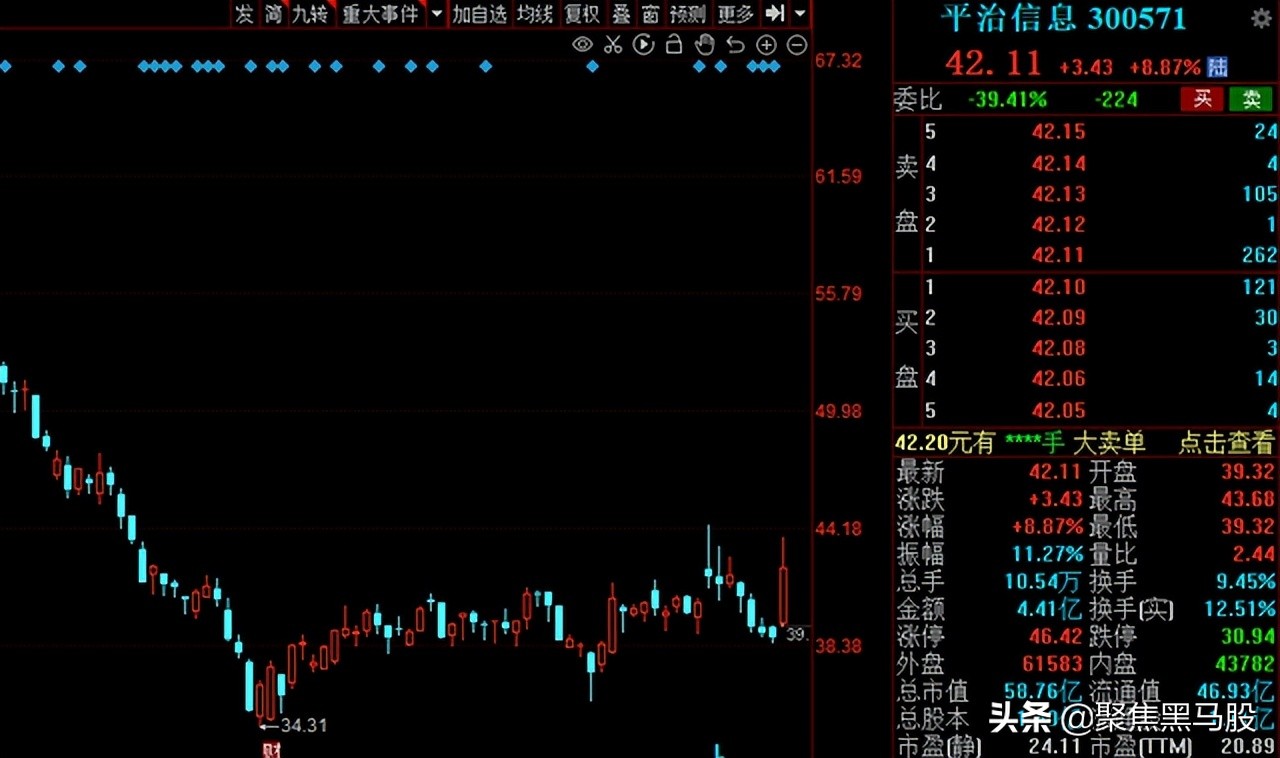Click the 外盘 value 61583
Image resolution: width=1280 pixels, height=758 pixels.
1054,663
